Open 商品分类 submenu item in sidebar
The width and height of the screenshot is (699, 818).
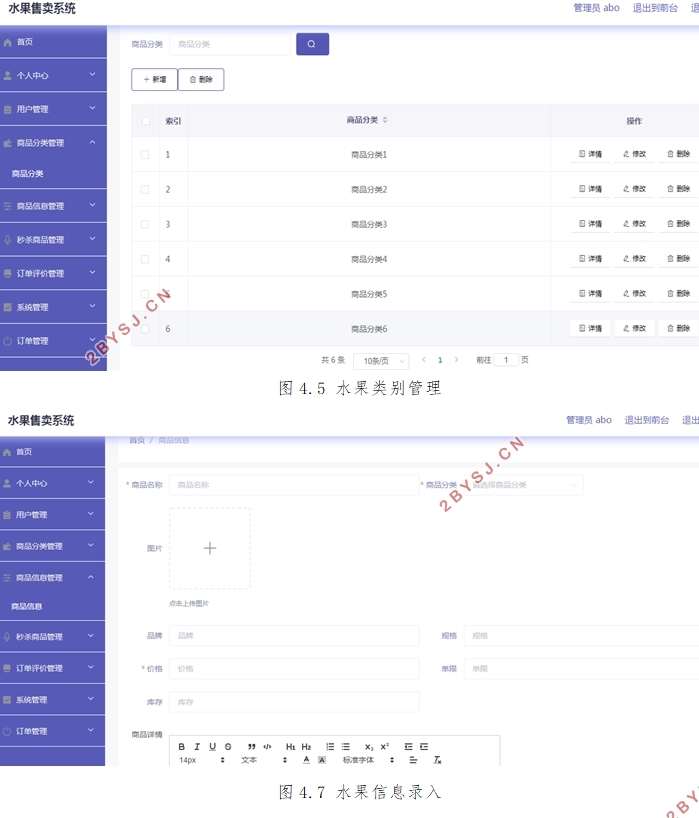coord(28,174)
